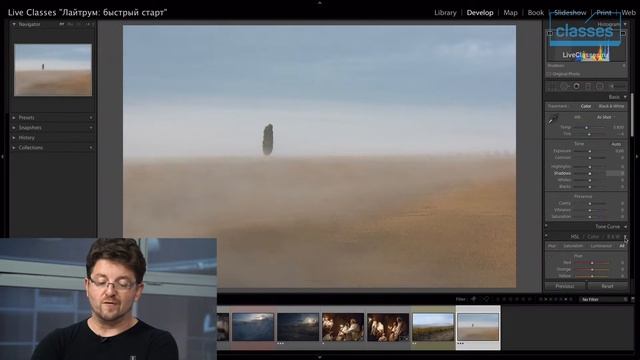The image size is (640, 360).
Task: Select the Radial Filter tool icon
Action: [x=600, y=86]
